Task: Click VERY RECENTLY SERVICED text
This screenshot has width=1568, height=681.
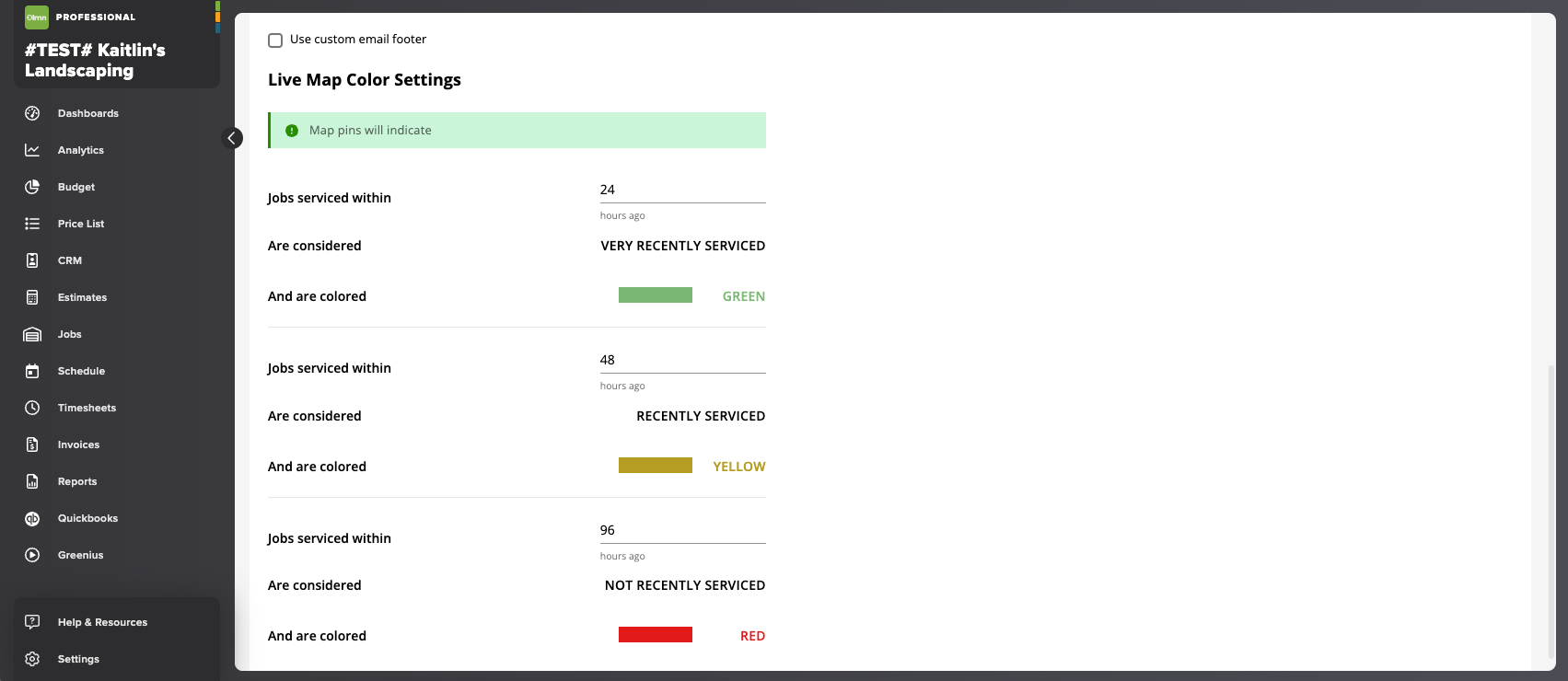Action: point(683,246)
